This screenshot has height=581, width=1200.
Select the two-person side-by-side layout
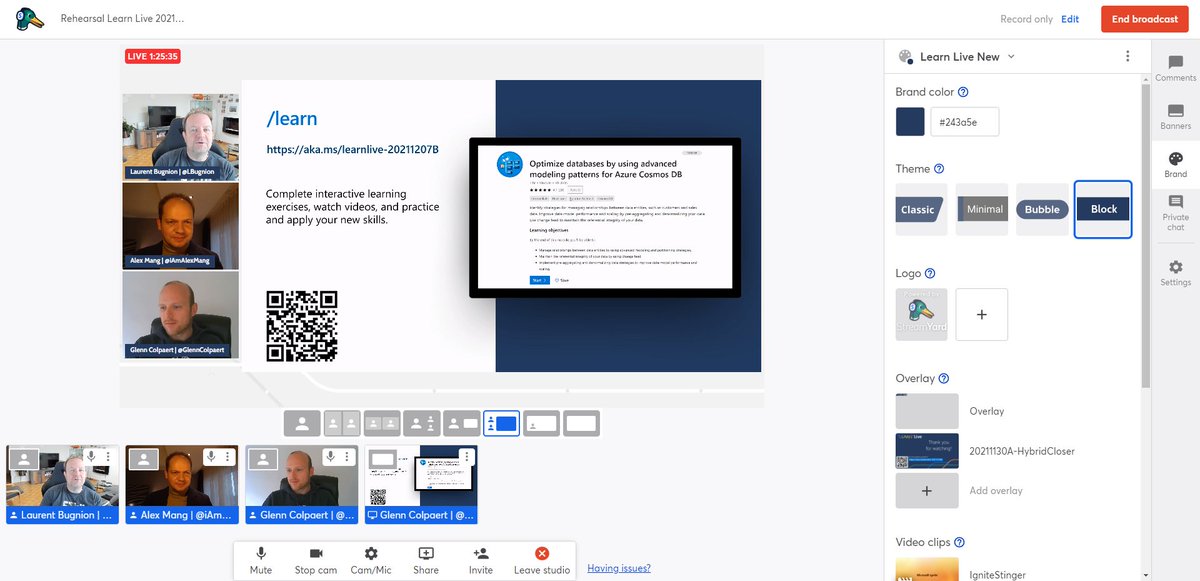click(342, 423)
